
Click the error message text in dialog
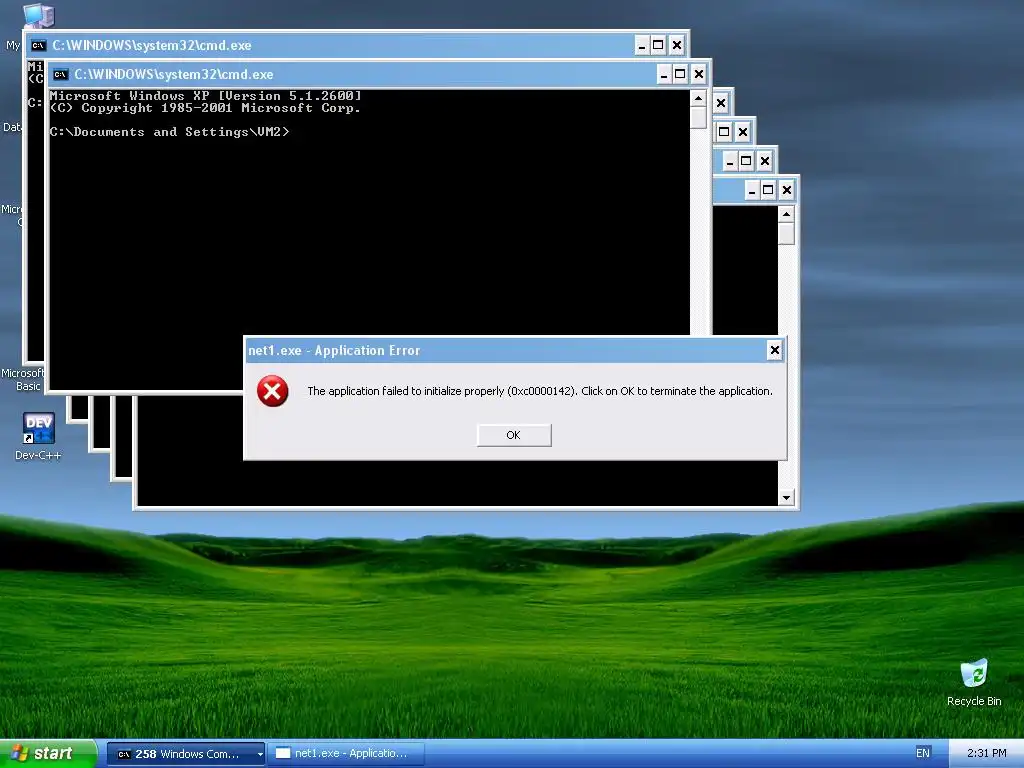tap(540, 391)
